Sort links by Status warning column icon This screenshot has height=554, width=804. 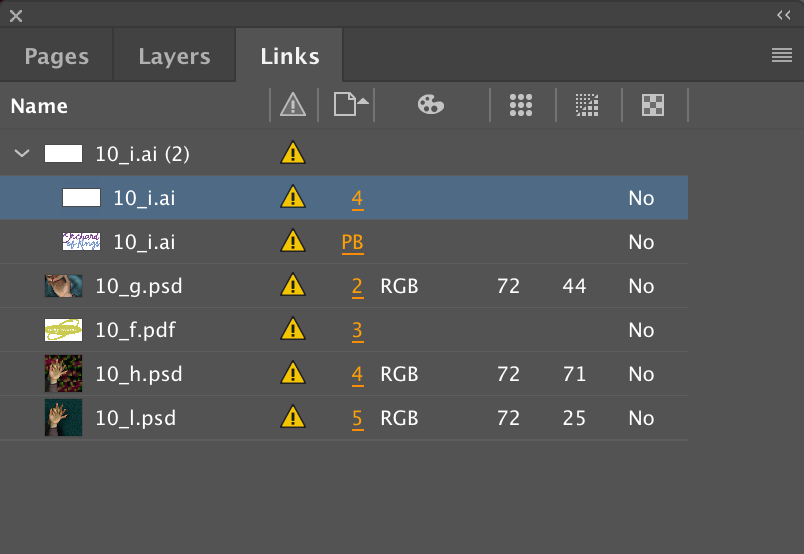point(293,105)
